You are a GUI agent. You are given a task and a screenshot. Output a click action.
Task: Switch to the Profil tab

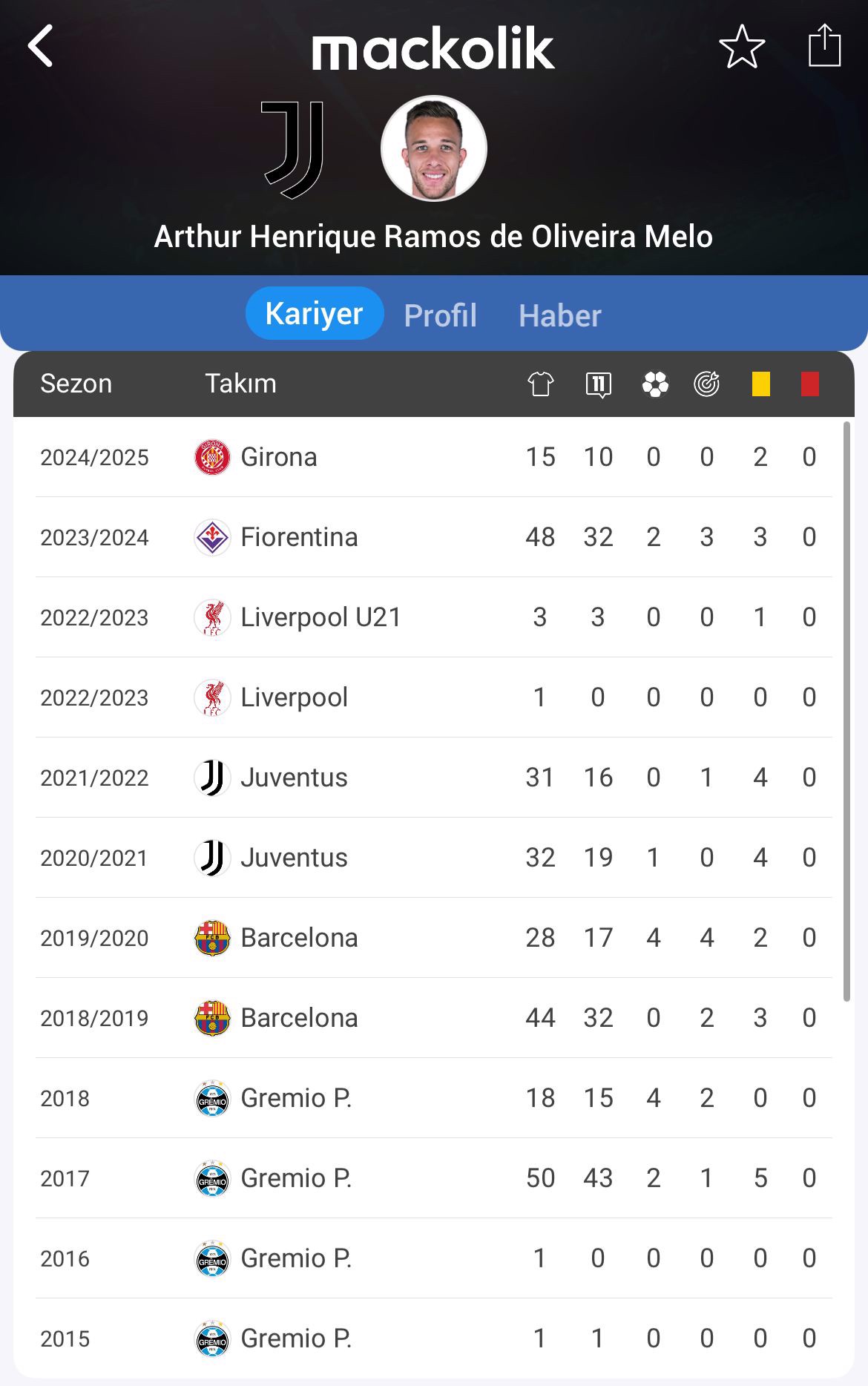[440, 315]
